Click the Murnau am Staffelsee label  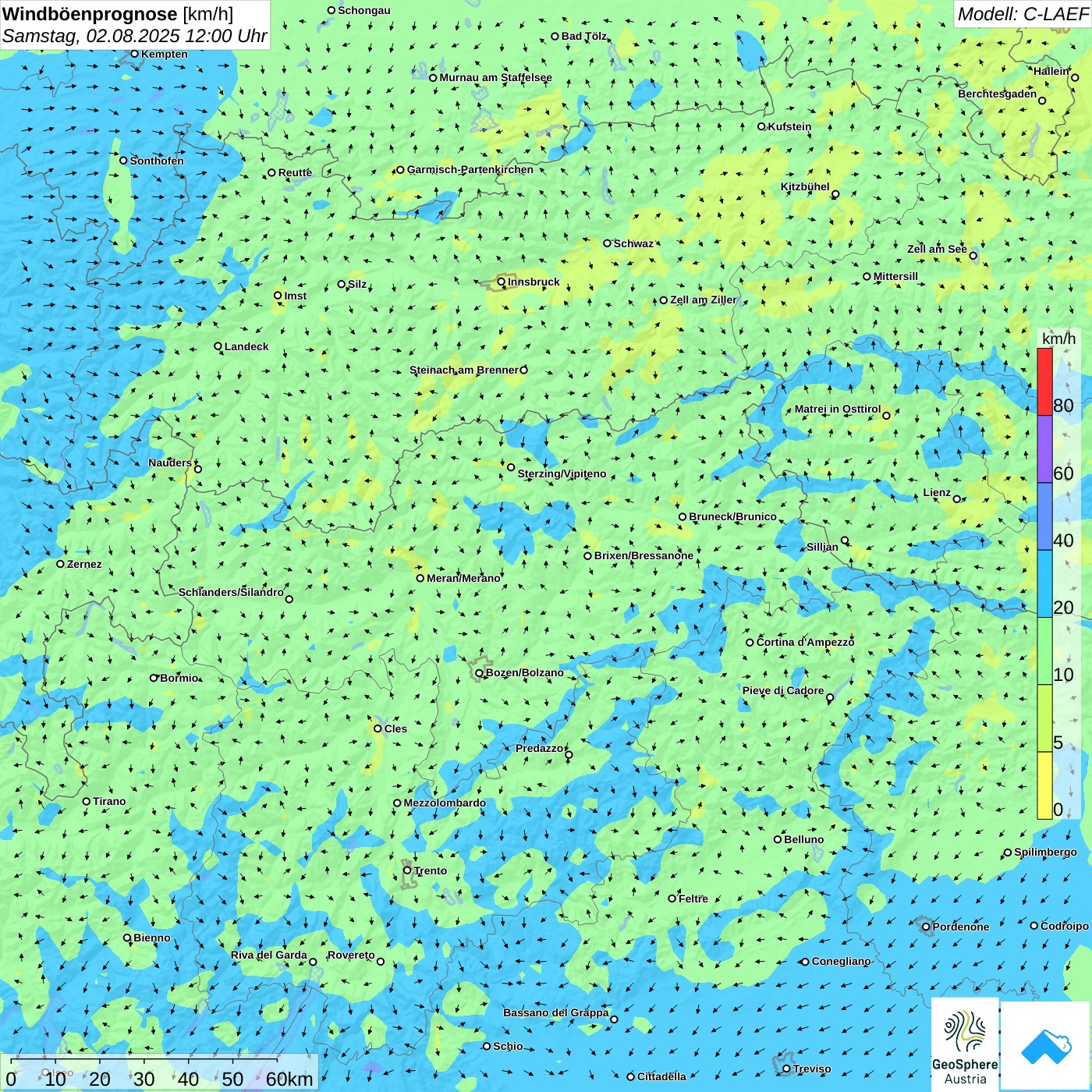[x=495, y=77]
